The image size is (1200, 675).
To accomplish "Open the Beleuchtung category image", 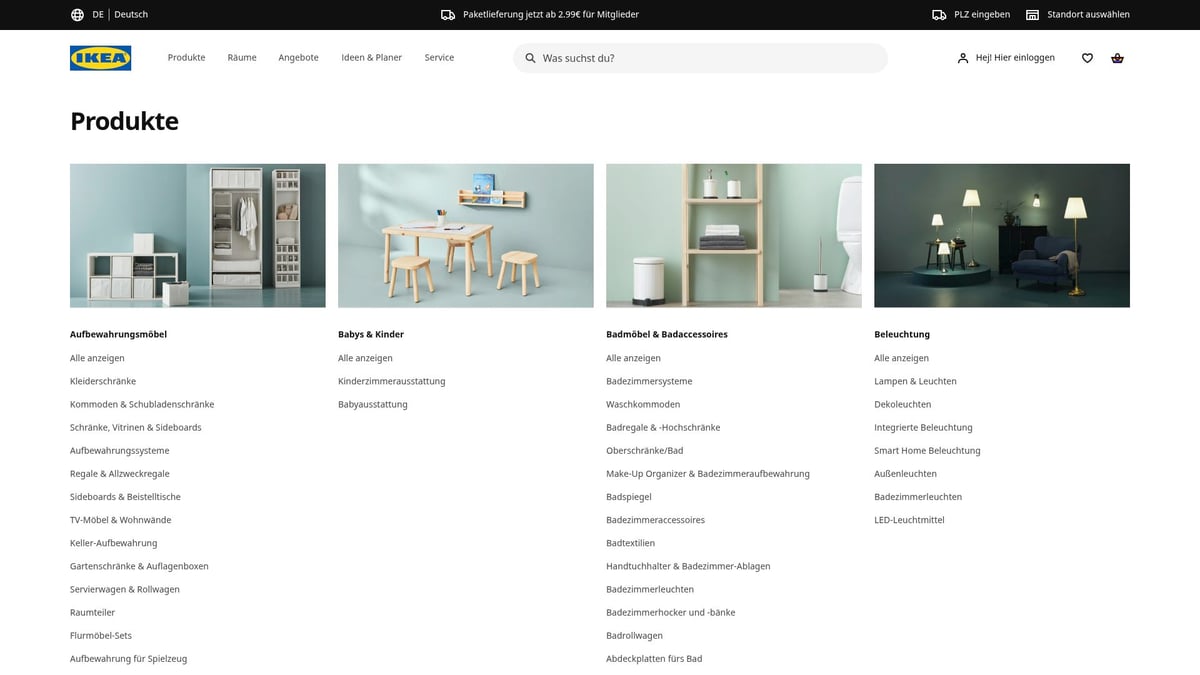I will click(1001, 234).
